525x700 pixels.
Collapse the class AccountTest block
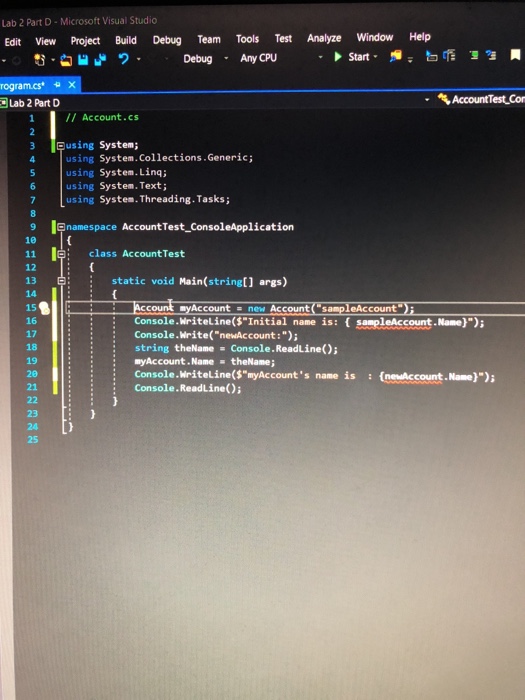pyautogui.click(x=62, y=254)
